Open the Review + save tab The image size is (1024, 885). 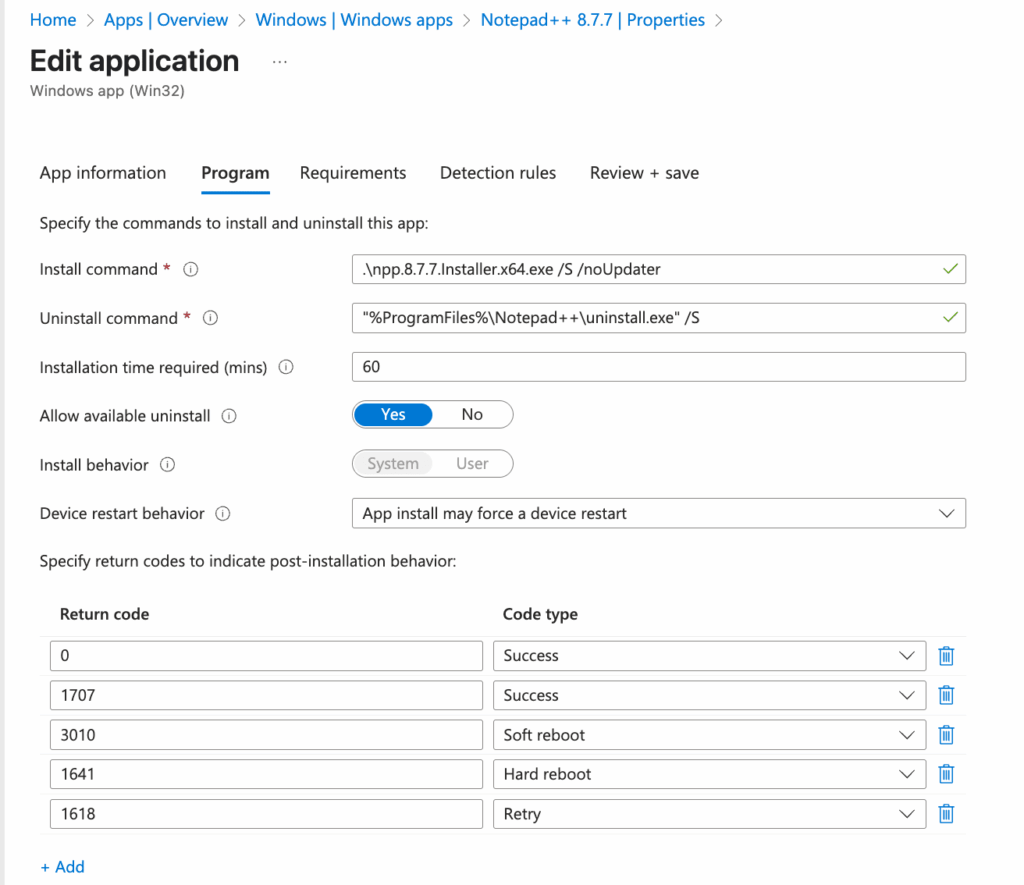[643, 173]
